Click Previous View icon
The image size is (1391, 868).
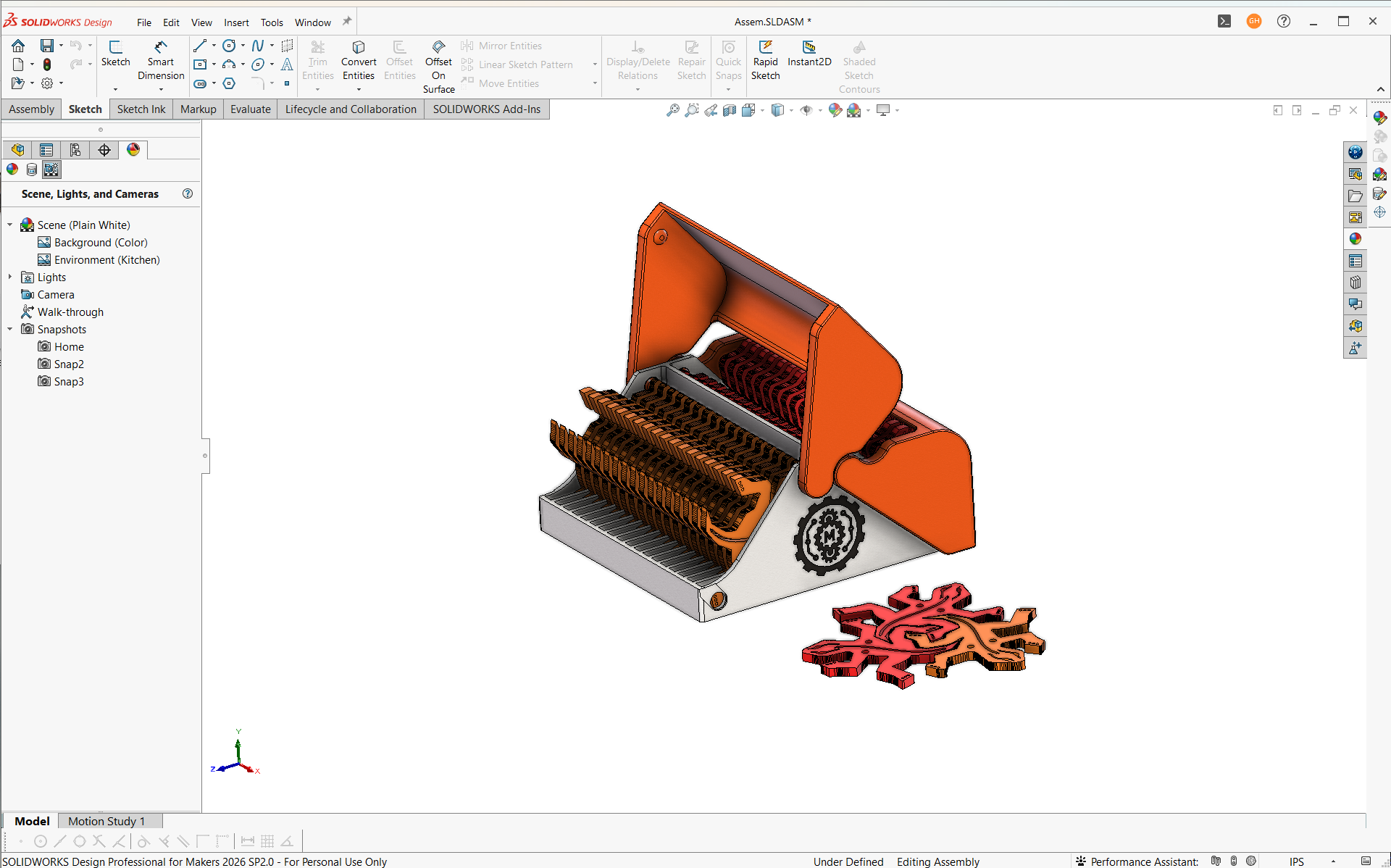tap(711, 110)
